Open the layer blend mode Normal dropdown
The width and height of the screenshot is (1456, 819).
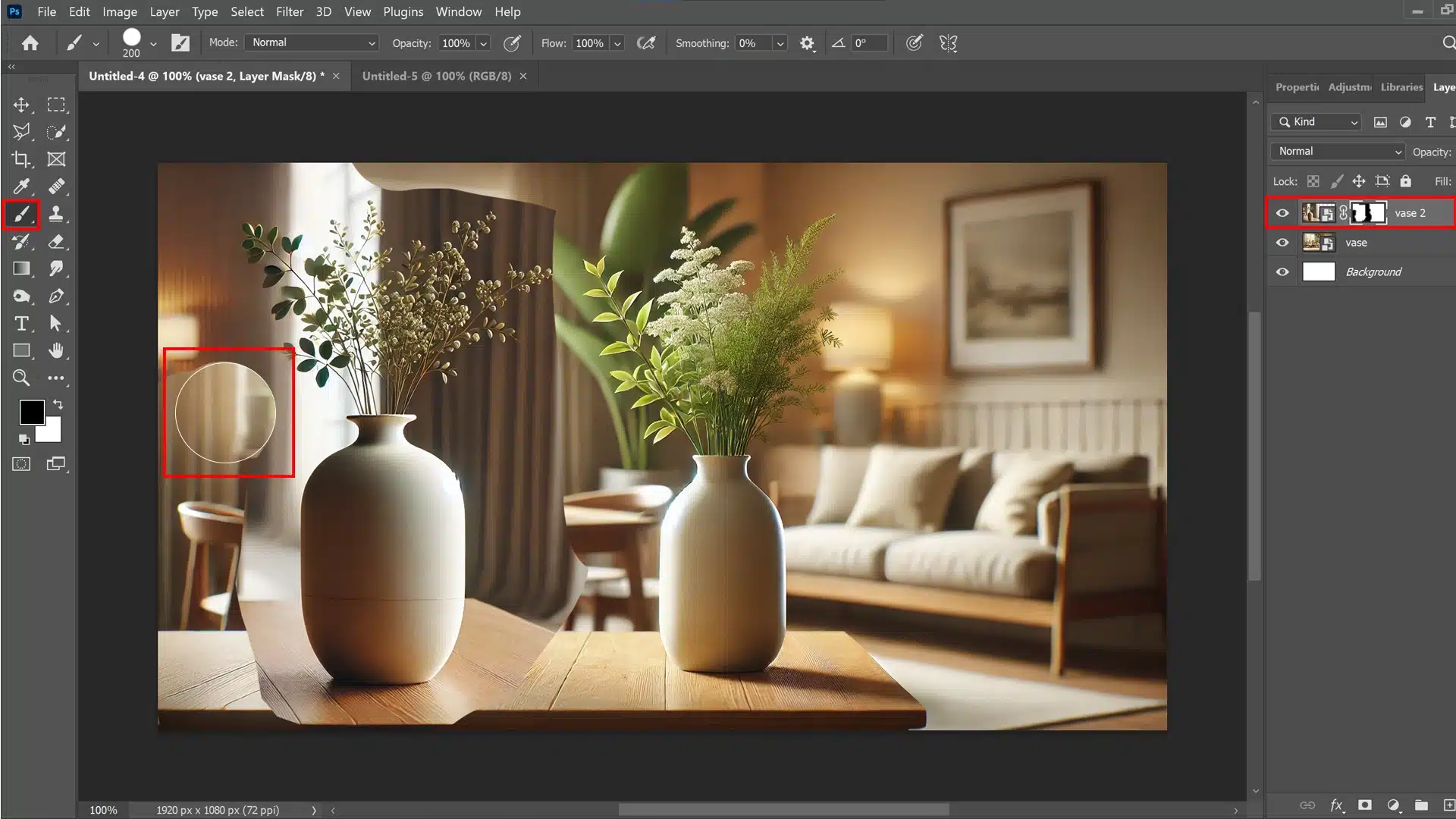pos(1338,152)
